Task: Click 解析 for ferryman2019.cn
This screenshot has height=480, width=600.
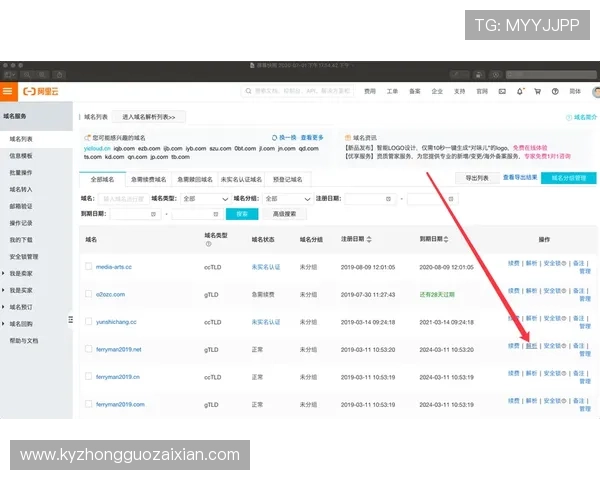Action: coord(531,373)
